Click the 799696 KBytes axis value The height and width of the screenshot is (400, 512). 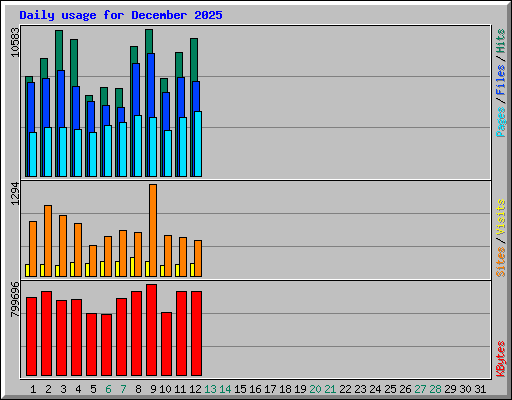15,299
